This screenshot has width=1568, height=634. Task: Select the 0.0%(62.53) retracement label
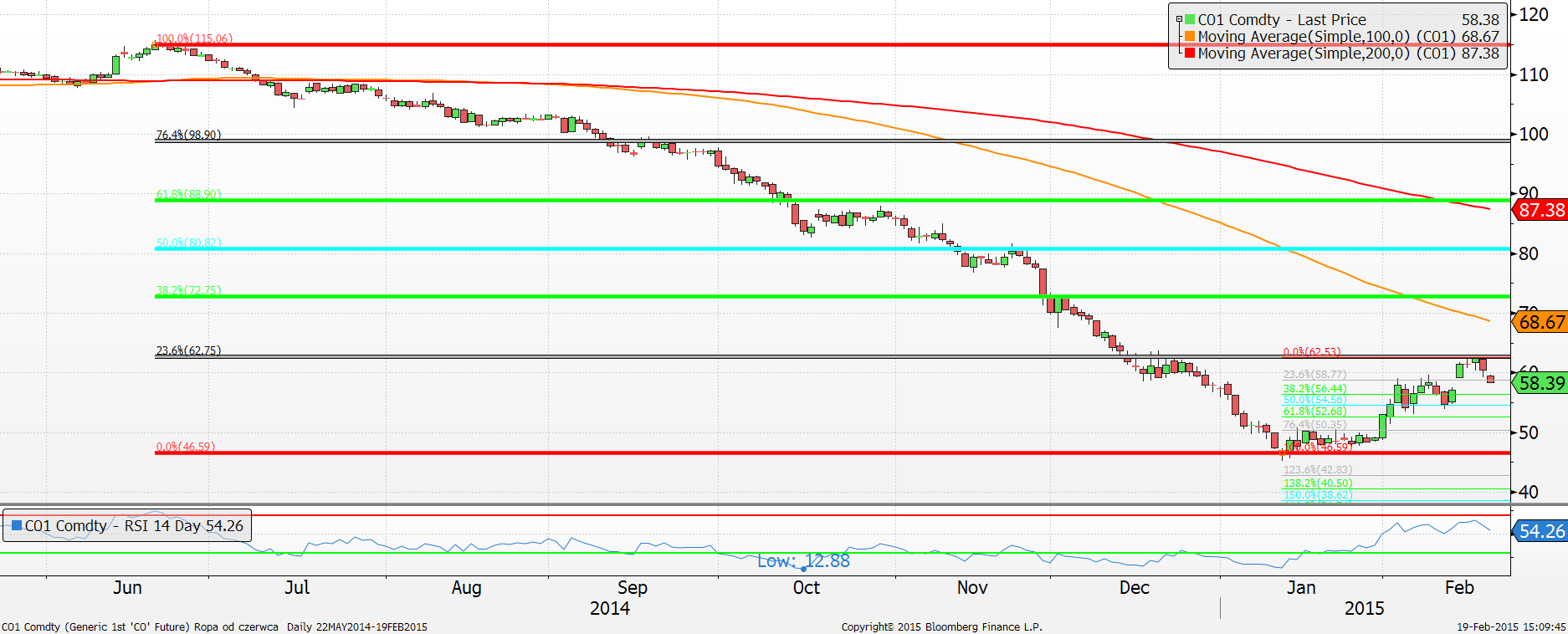[x=1312, y=352]
